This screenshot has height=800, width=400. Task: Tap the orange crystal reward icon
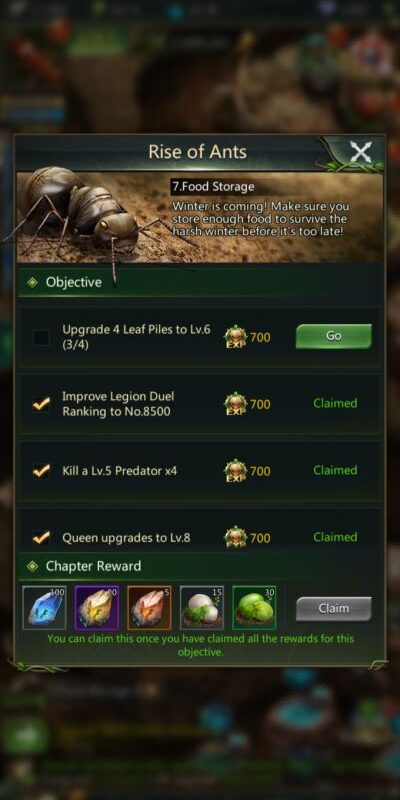point(149,607)
